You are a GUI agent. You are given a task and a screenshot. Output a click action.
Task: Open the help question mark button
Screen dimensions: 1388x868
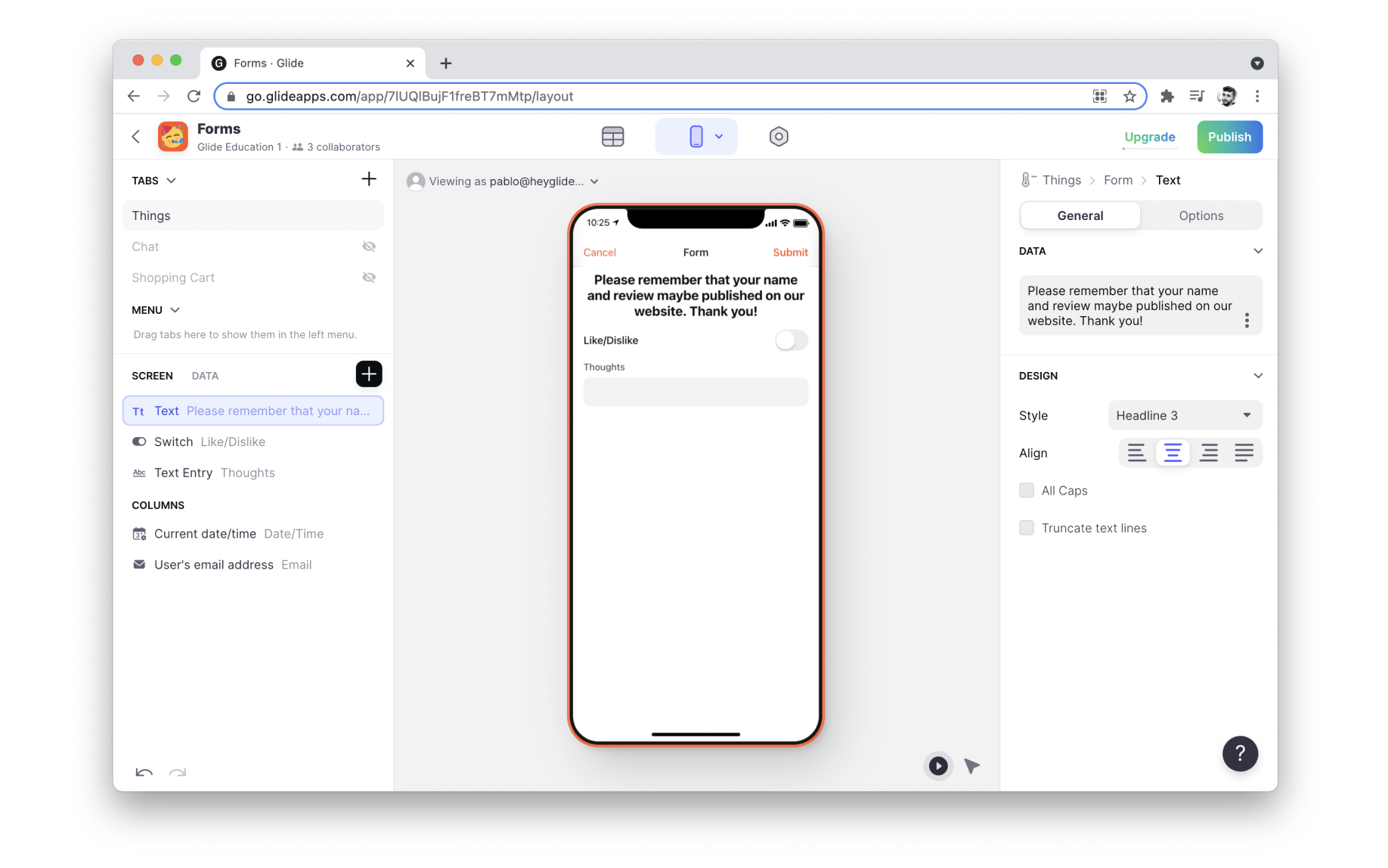pos(1239,753)
